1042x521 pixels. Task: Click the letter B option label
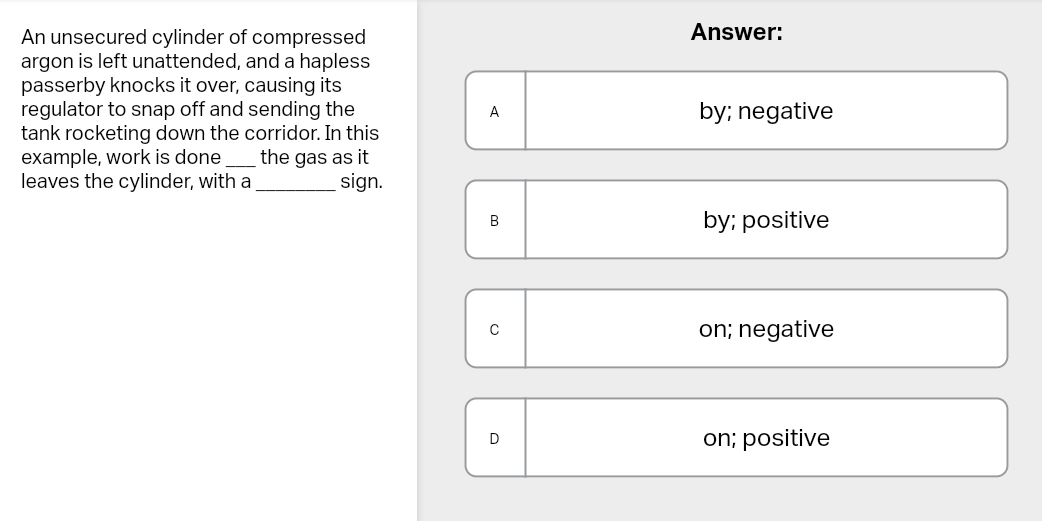(494, 221)
